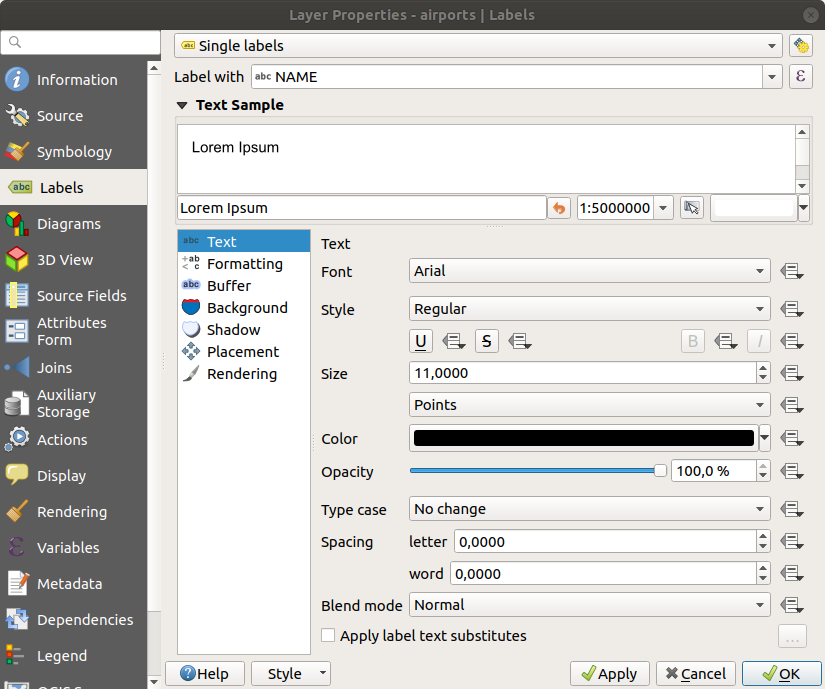The width and height of the screenshot is (825, 689).
Task: Open the Metadata section
Action: tap(74, 584)
